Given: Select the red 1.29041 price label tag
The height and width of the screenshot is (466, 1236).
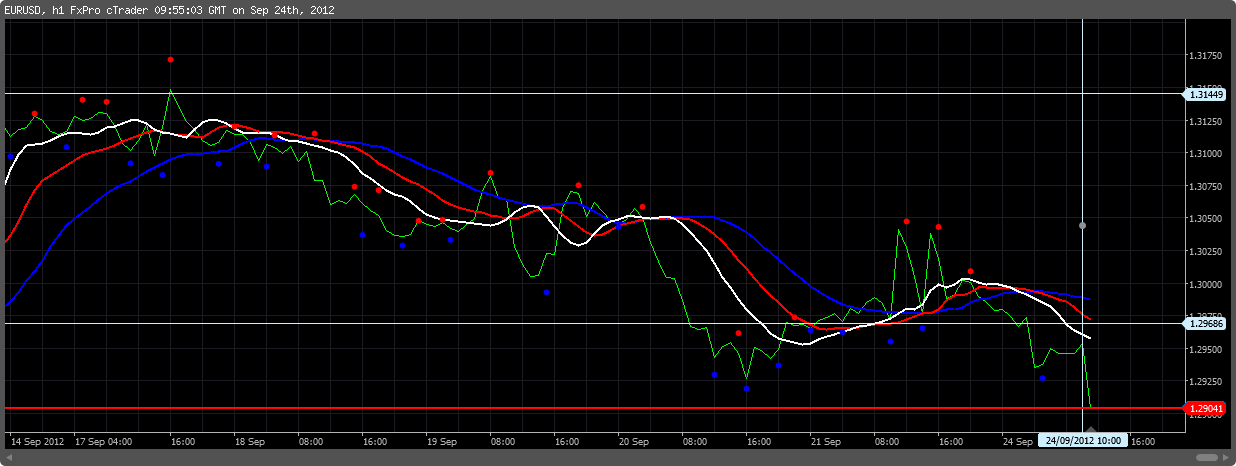Looking at the screenshot, I should [1206, 408].
